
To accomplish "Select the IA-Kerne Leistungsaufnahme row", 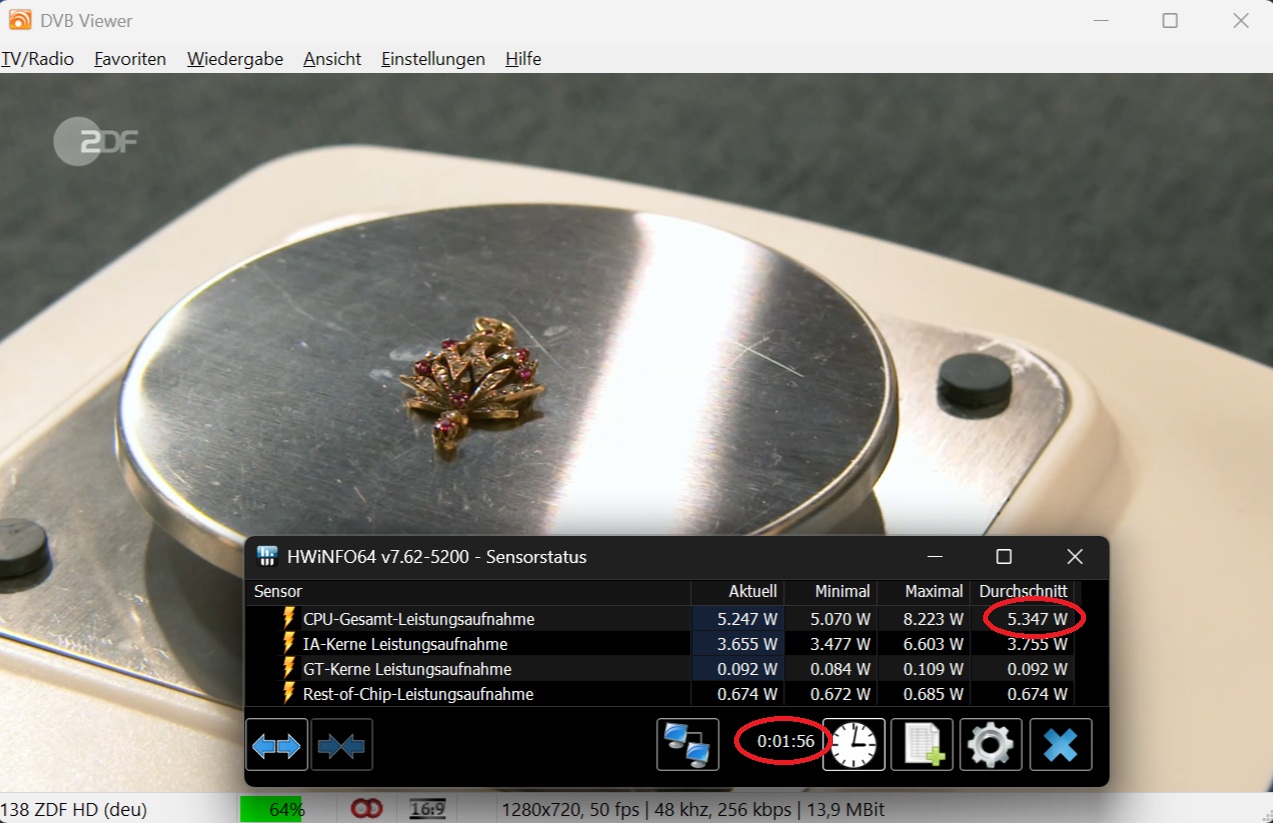I will (x=660, y=644).
